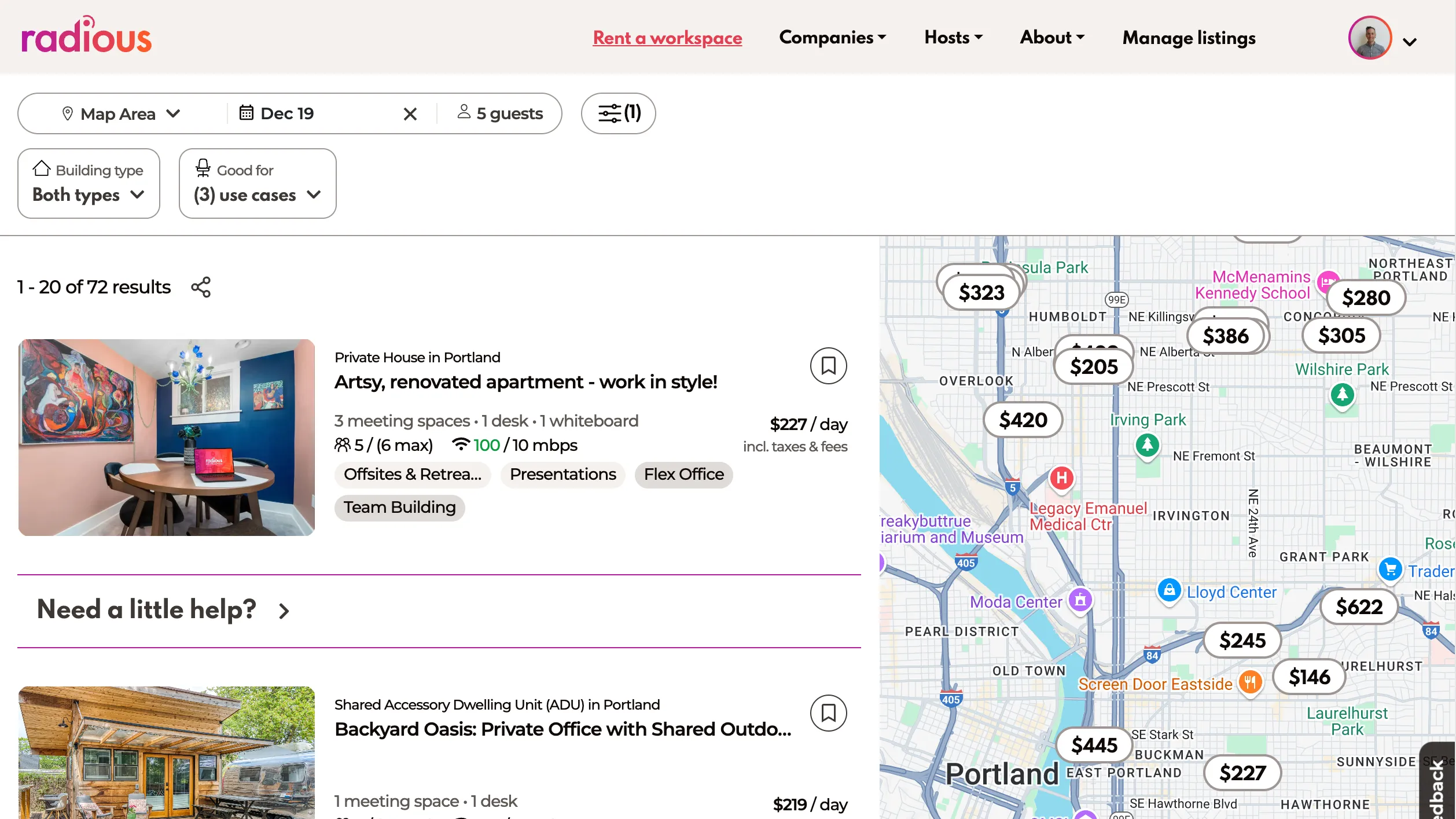Click the Legacy Emanuel hospital map pin
Screen dimensions: 1456x819
point(1061,478)
